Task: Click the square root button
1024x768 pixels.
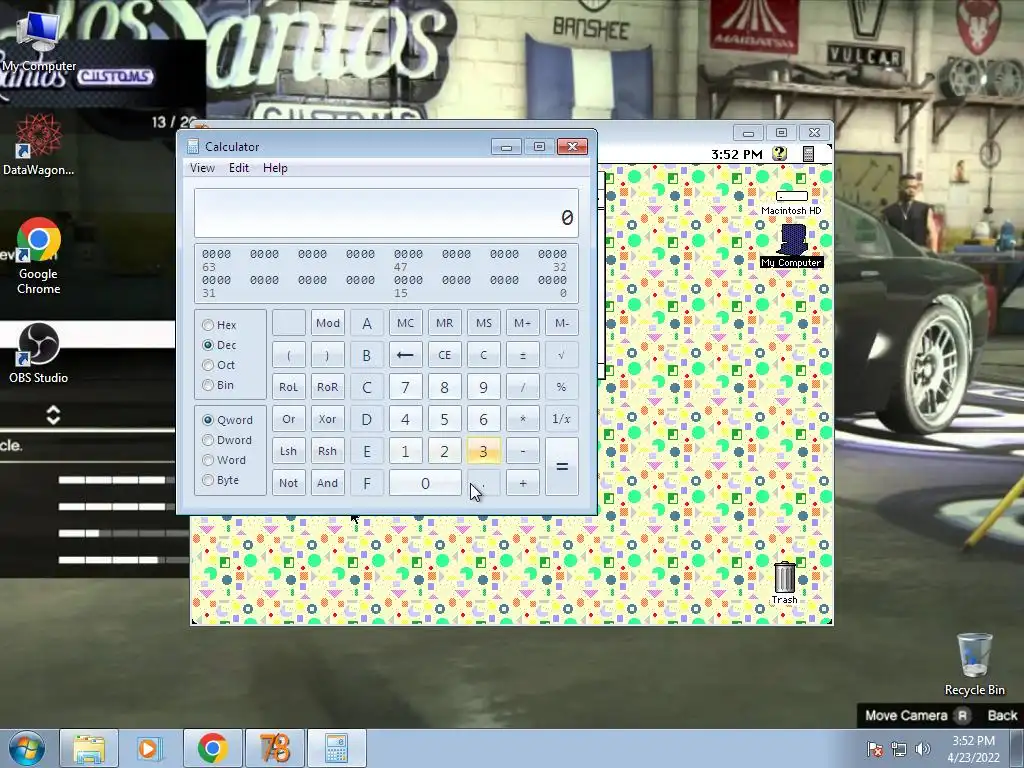Action: pyautogui.click(x=562, y=355)
